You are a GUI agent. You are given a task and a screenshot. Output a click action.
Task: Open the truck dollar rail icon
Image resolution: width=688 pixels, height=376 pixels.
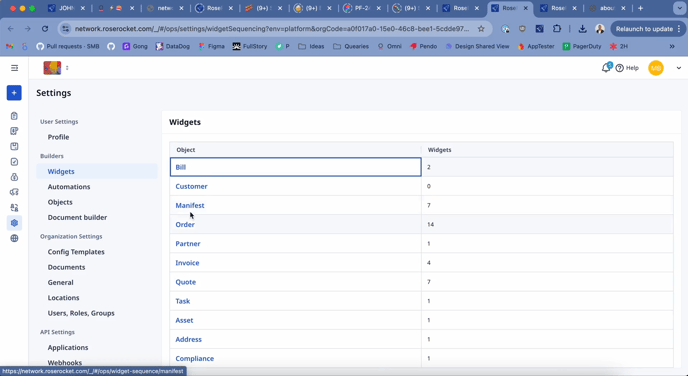(x=14, y=192)
